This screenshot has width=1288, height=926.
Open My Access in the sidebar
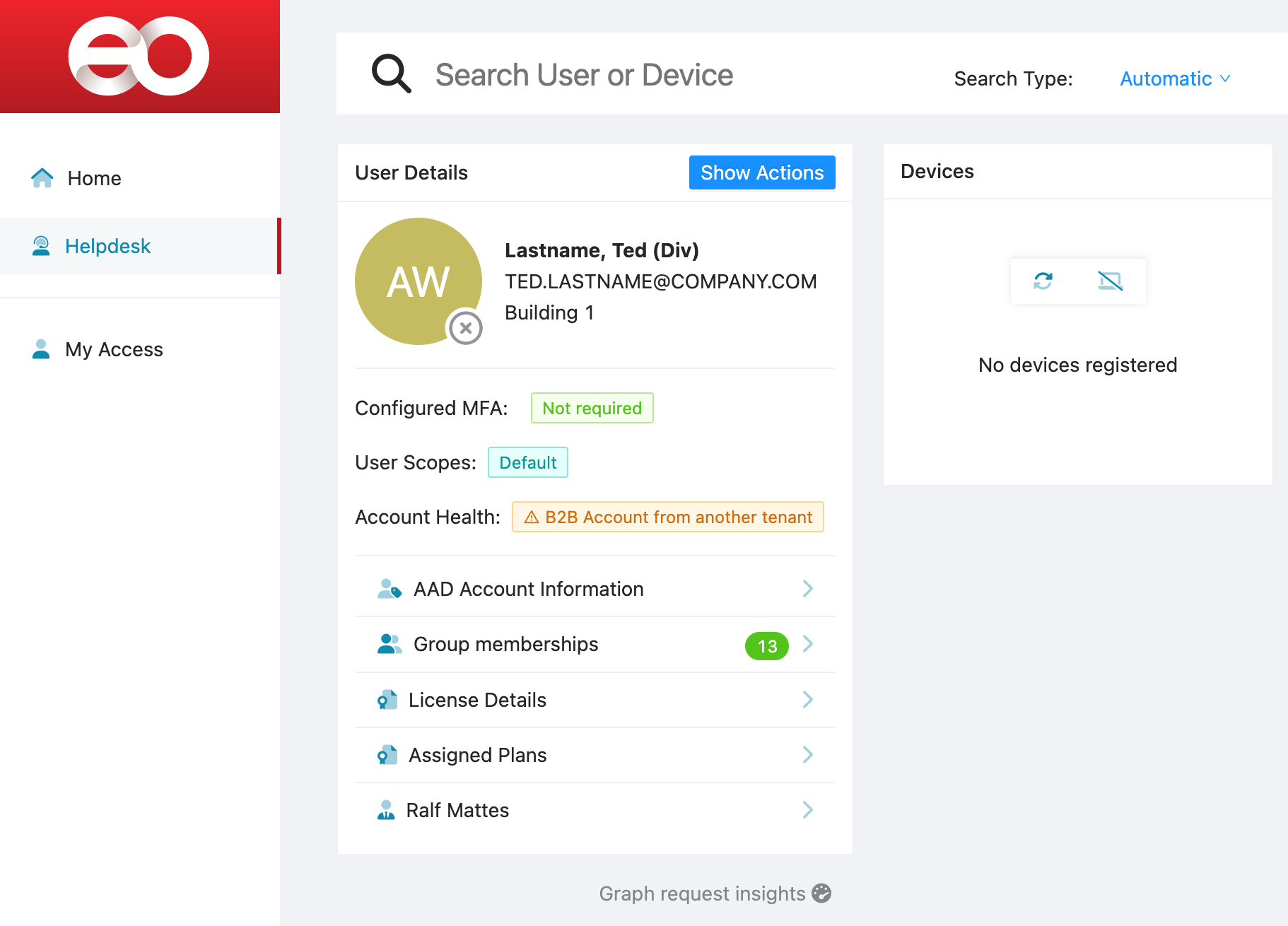click(114, 349)
